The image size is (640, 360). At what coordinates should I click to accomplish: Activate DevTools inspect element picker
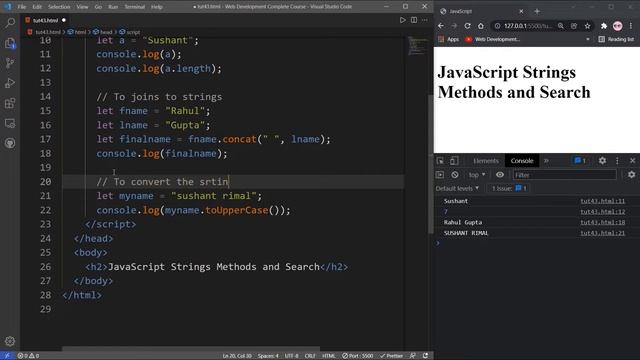click(440, 161)
